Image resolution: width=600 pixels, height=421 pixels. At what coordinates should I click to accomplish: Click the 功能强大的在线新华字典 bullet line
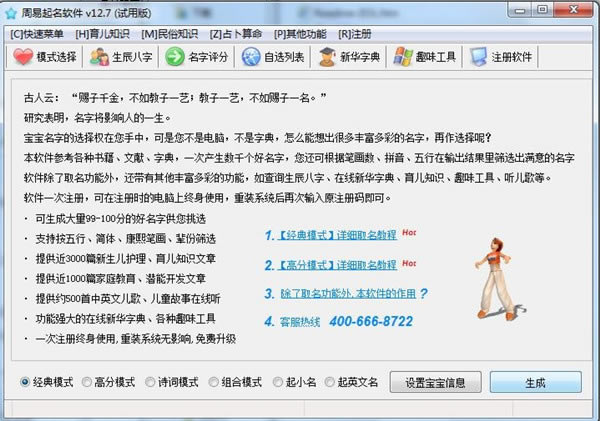[126, 318]
